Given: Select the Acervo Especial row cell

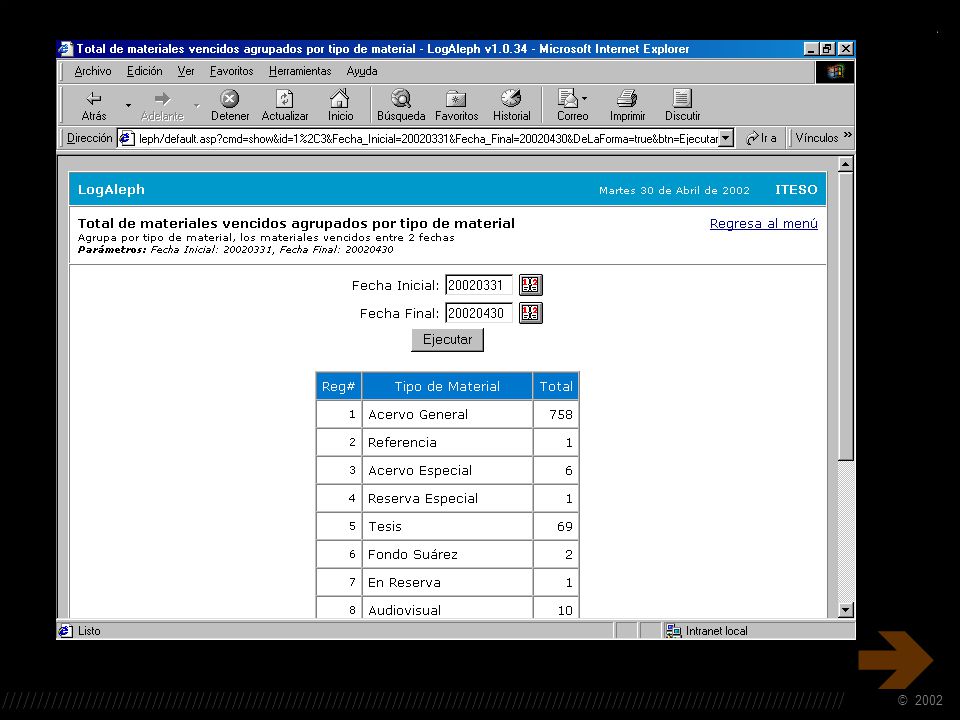Looking at the screenshot, I should click(447, 471).
